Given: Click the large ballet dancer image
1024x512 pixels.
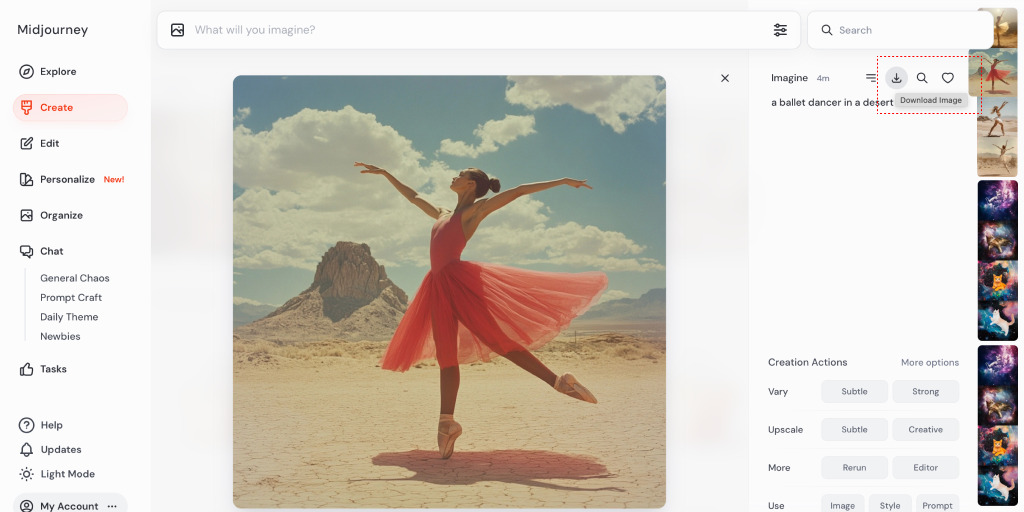Looking at the screenshot, I should click(449, 292).
